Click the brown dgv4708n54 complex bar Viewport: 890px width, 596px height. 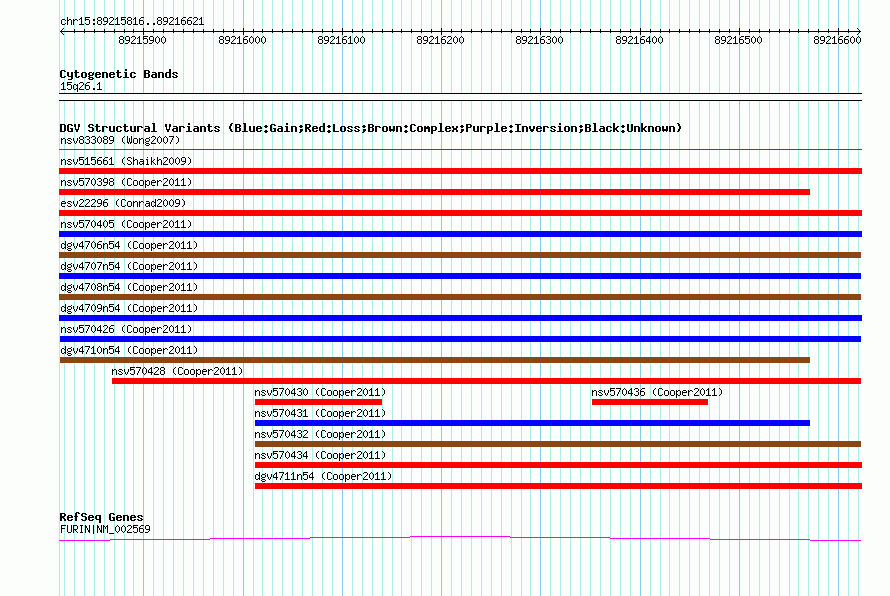coord(460,297)
